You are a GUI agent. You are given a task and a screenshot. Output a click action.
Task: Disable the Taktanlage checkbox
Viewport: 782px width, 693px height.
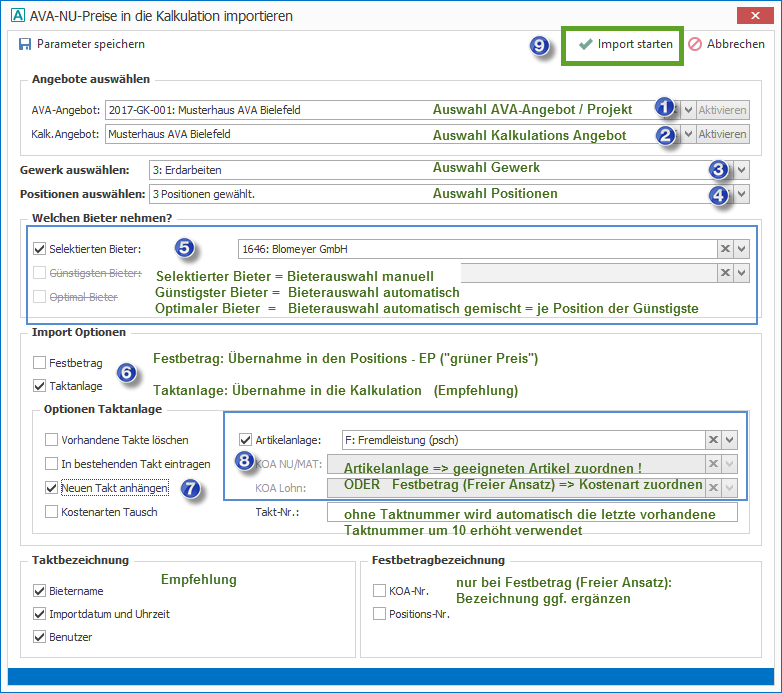tap(40, 385)
